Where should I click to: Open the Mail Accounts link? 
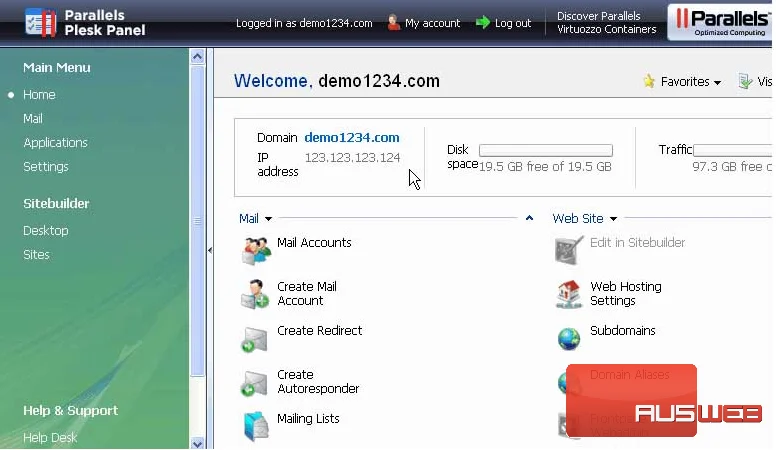click(x=314, y=243)
